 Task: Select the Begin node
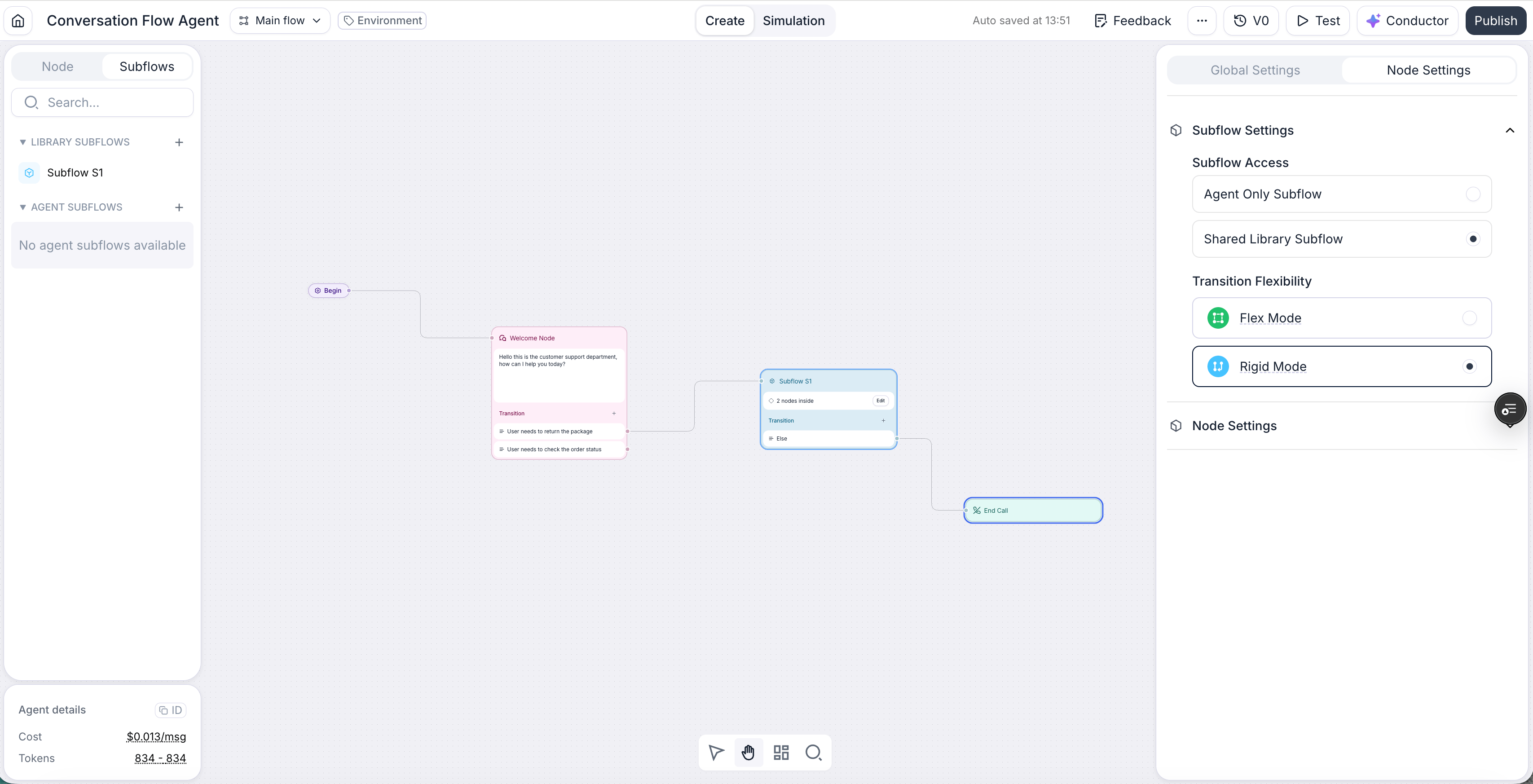coord(329,291)
